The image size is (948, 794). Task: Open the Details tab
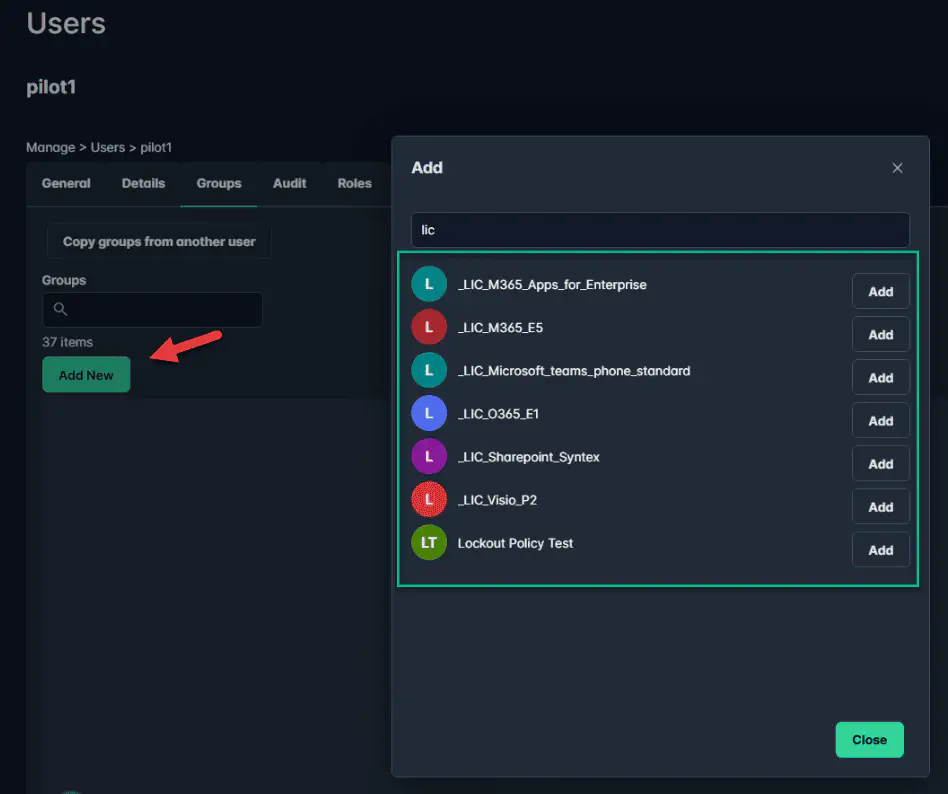pyautogui.click(x=143, y=184)
